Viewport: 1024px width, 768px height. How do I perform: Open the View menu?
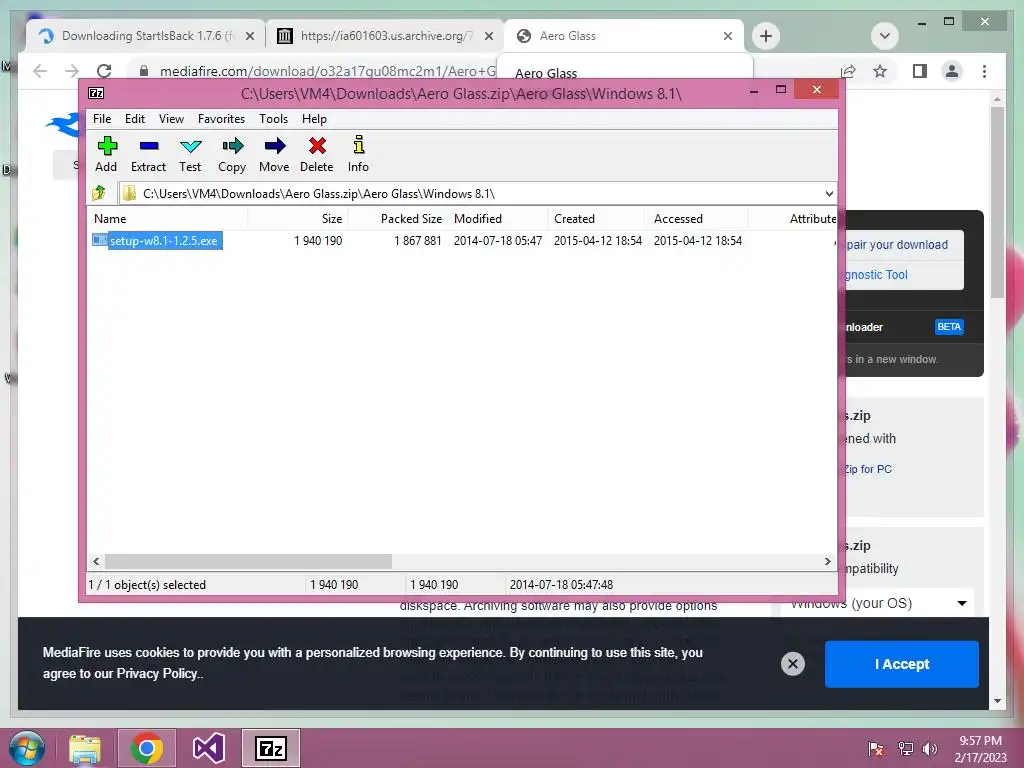pyautogui.click(x=171, y=119)
